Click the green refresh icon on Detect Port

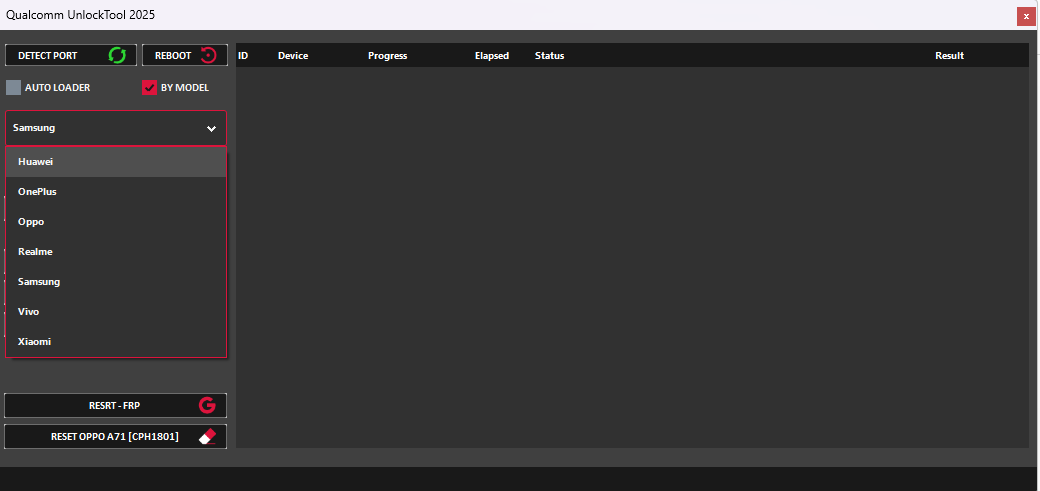click(117, 55)
